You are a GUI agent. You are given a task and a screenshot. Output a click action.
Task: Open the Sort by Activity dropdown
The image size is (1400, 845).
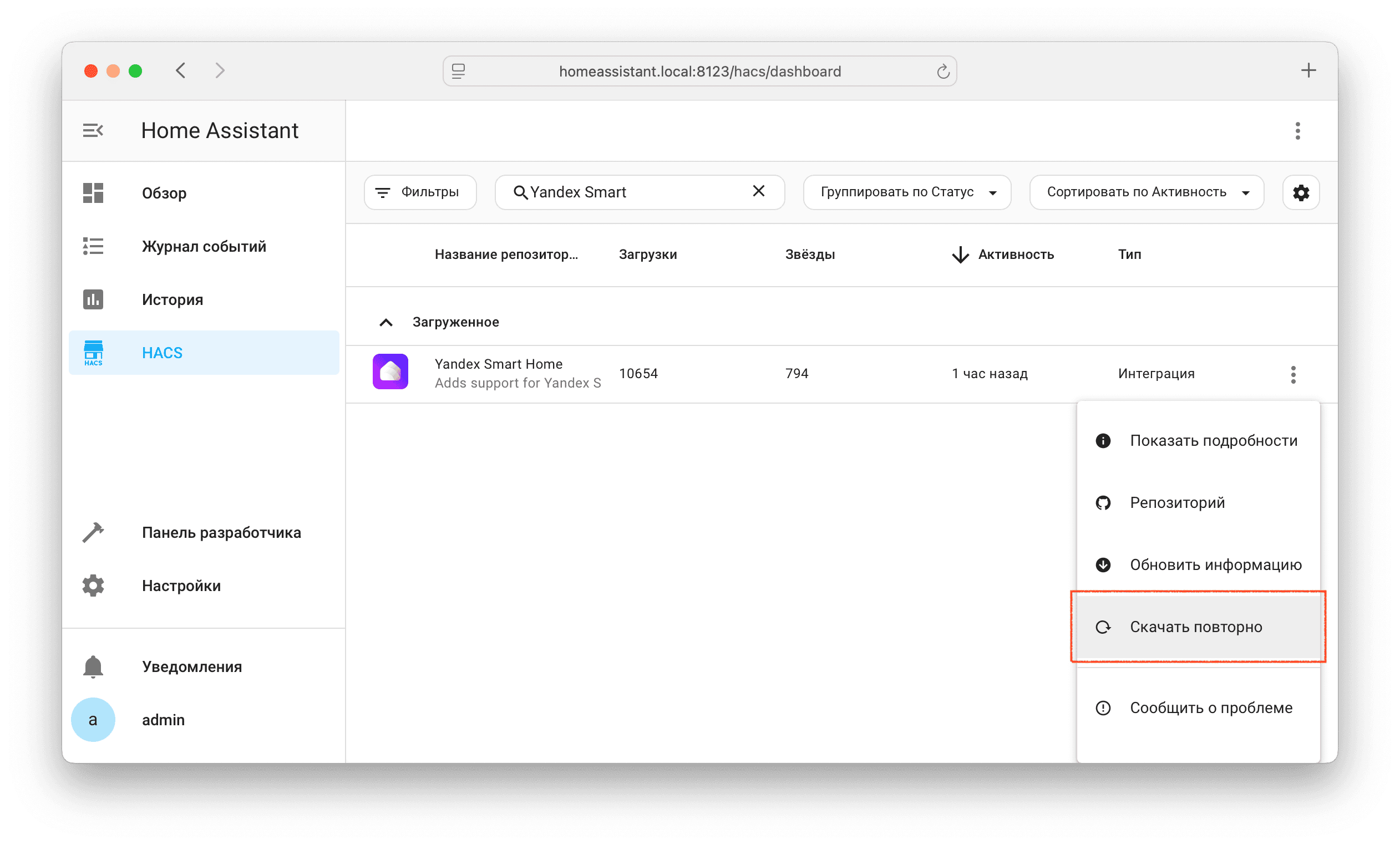tap(1146, 192)
